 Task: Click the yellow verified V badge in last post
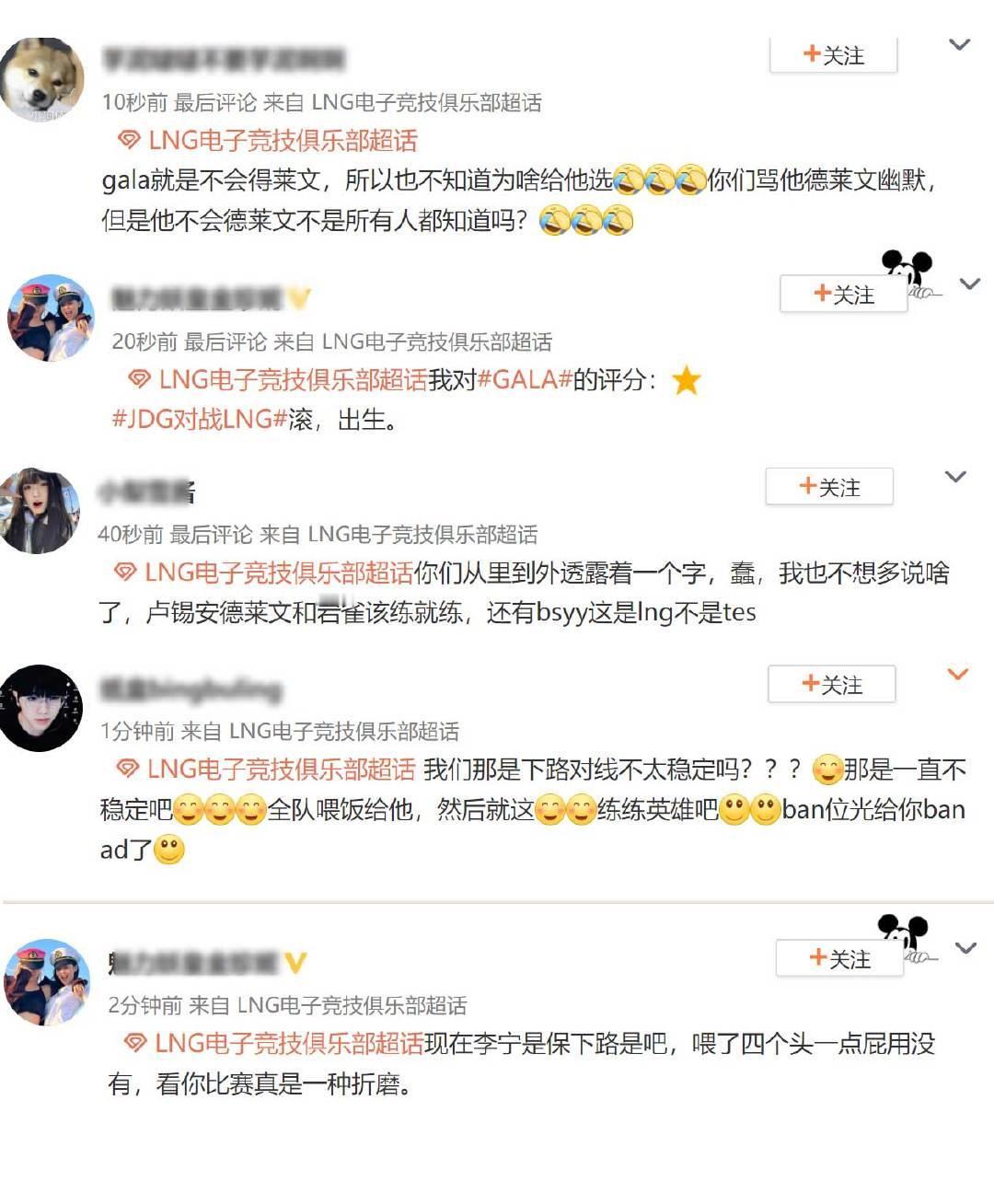pyautogui.click(x=295, y=963)
